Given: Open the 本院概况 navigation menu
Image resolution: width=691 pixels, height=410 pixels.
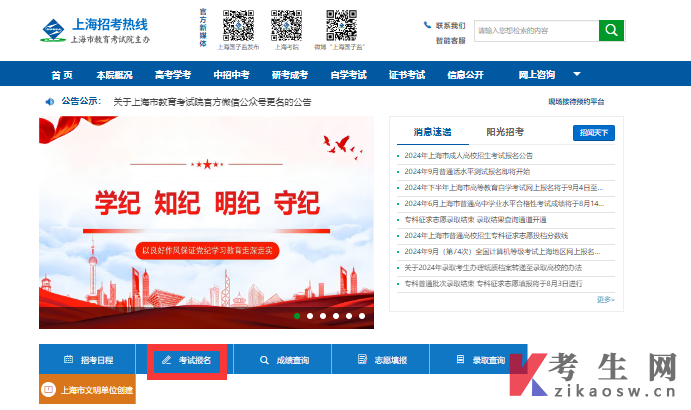Looking at the screenshot, I should pyautogui.click(x=115, y=75).
